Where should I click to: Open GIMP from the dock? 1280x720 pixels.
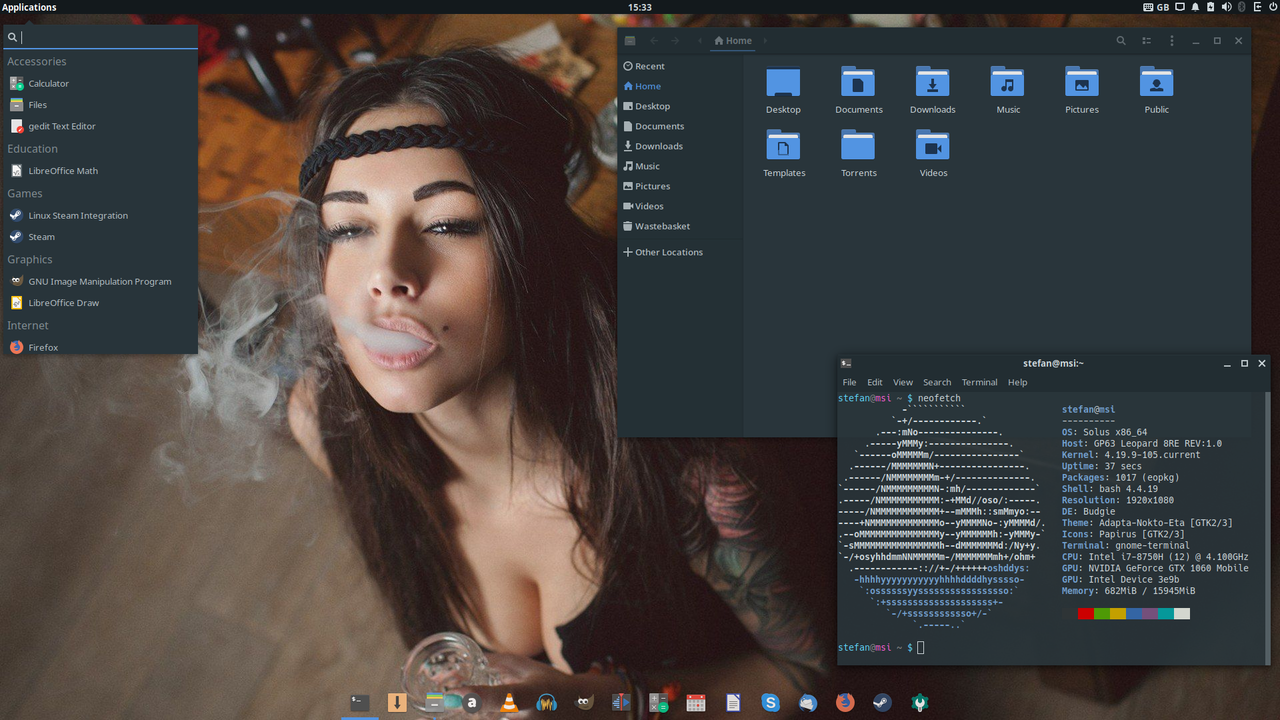584,703
